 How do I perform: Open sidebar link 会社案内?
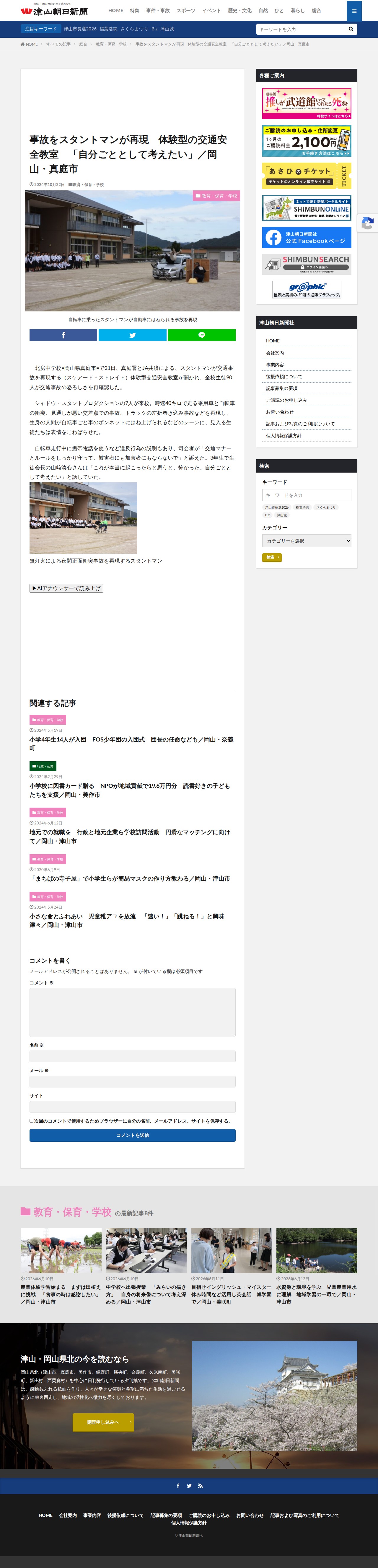pos(275,353)
